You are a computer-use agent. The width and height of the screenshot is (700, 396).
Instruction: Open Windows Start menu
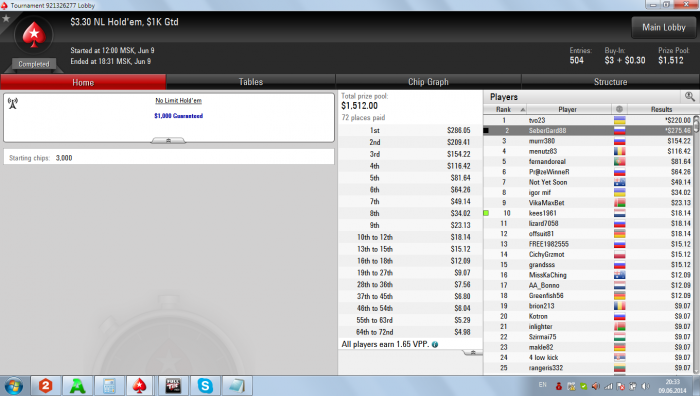(x=13, y=386)
